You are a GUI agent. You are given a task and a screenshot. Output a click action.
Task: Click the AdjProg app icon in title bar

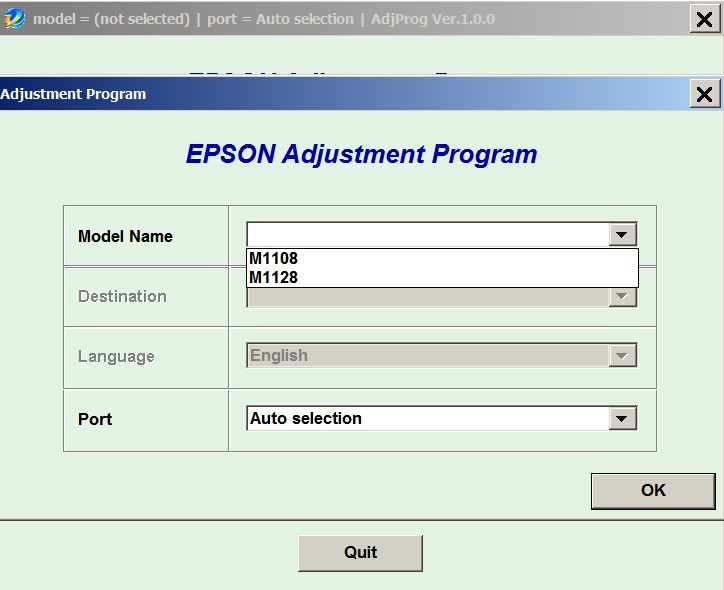pyautogui.click(x=14, y=18)
